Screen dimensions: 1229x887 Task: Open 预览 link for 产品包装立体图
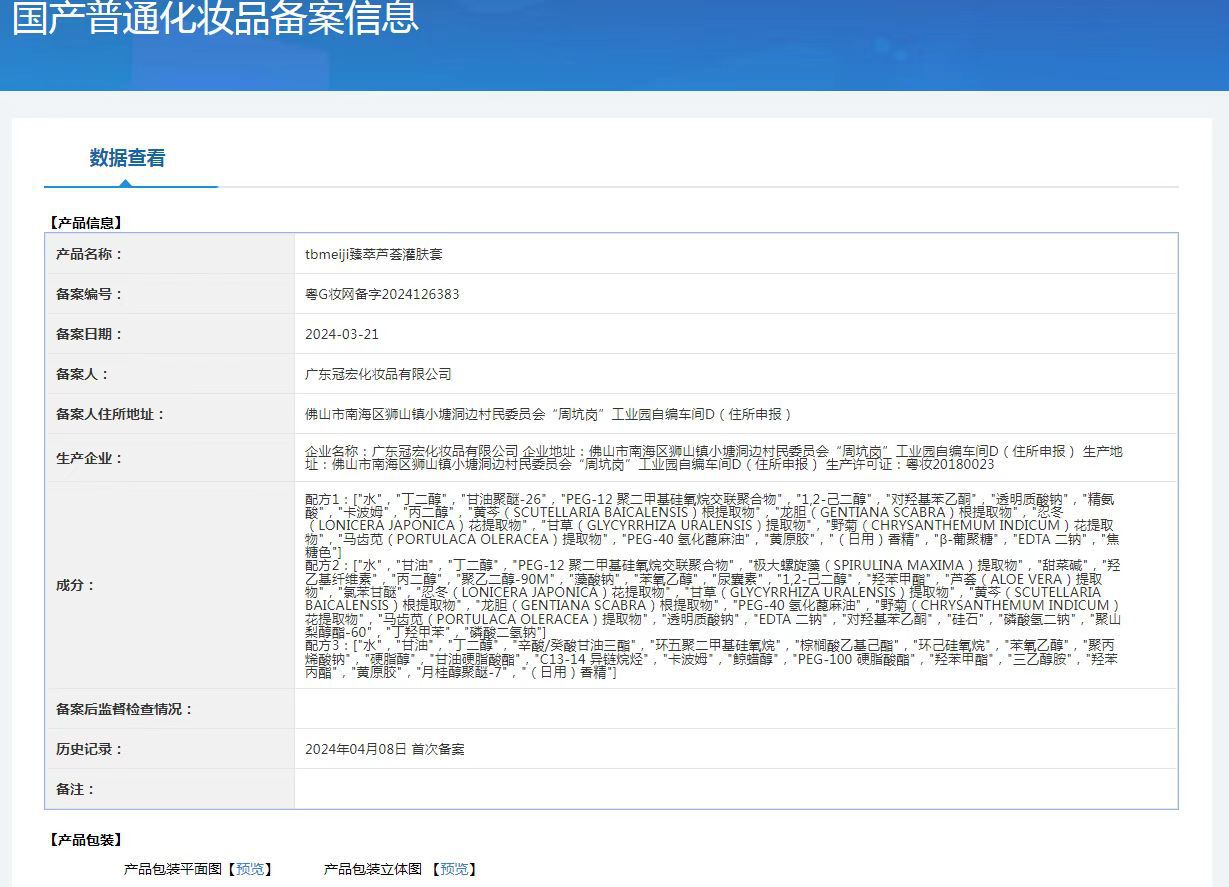[x=454, y=869]
